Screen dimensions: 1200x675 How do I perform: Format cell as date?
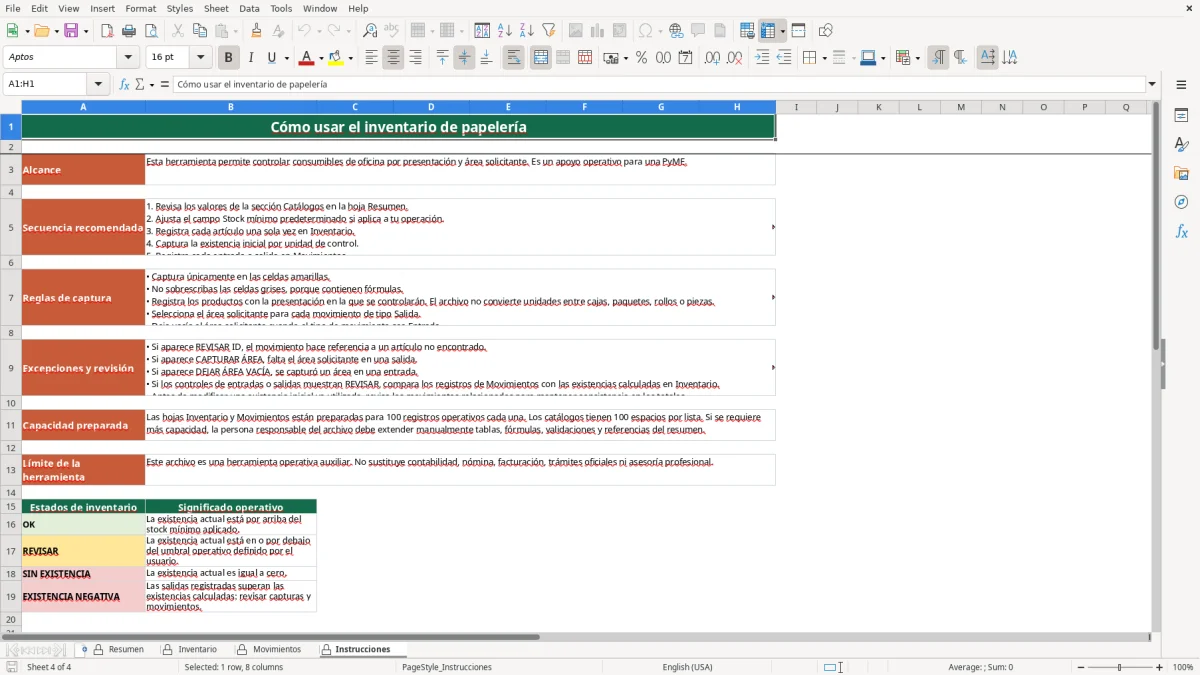(686, 58)
